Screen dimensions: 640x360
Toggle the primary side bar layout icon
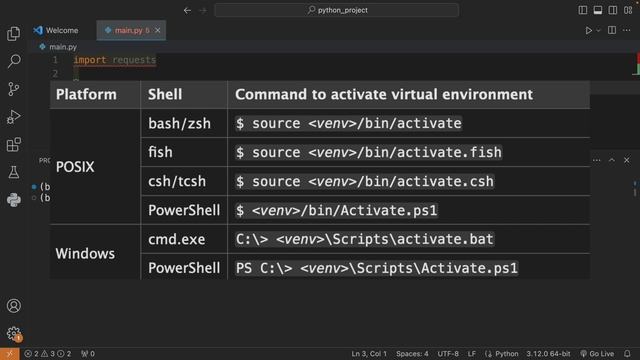[583, 10]
